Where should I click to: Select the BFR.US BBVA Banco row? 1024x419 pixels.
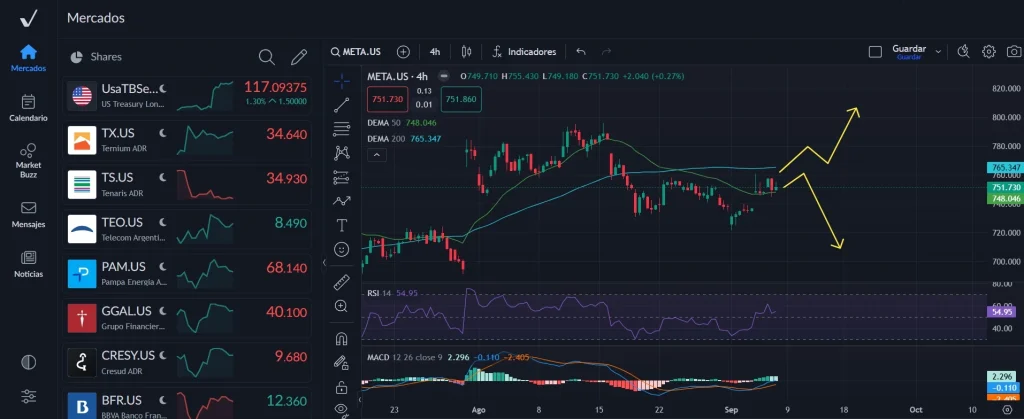coord(187,405)
